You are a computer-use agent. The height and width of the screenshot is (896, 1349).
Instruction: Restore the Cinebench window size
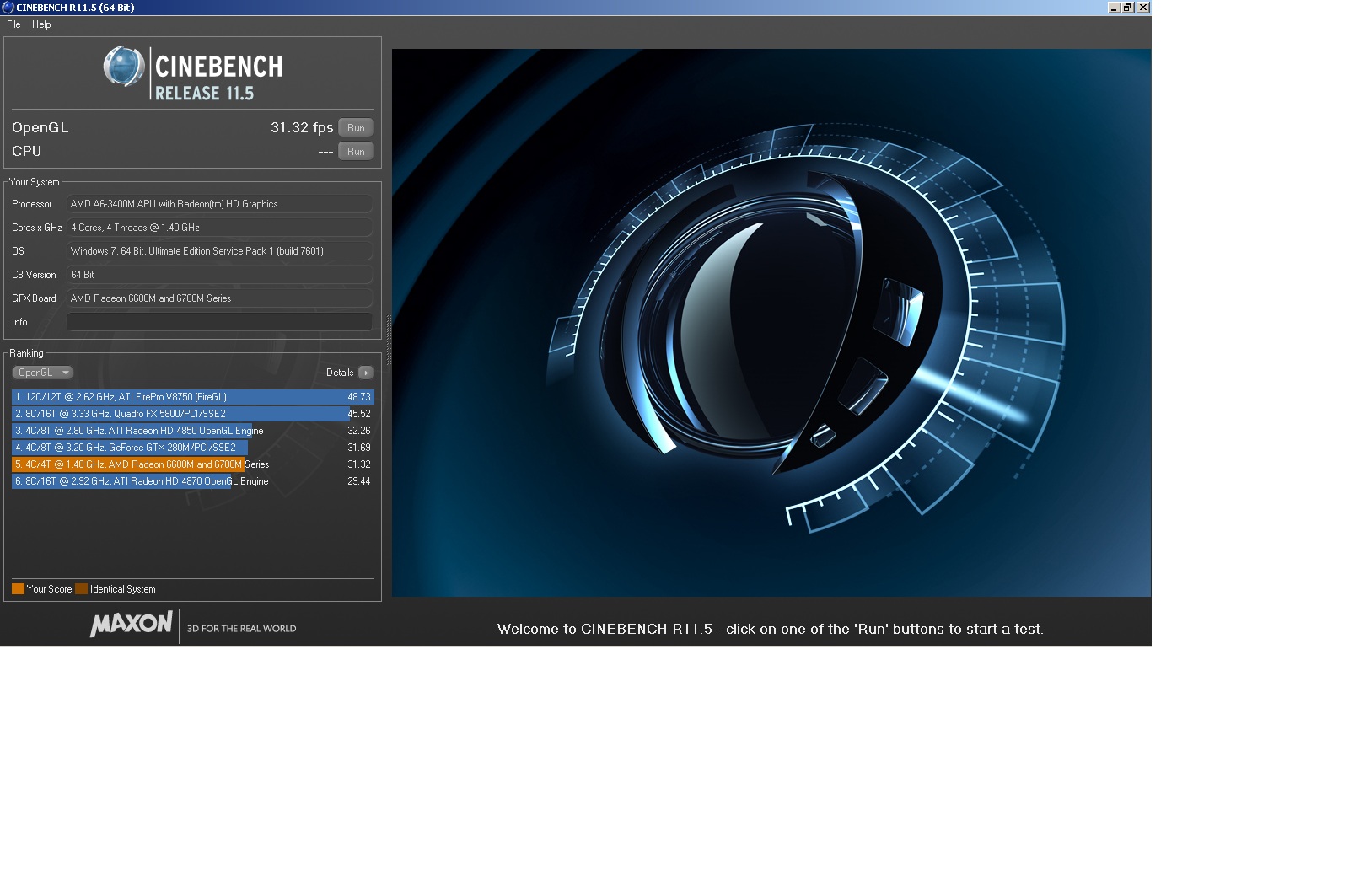point(1127,7)
